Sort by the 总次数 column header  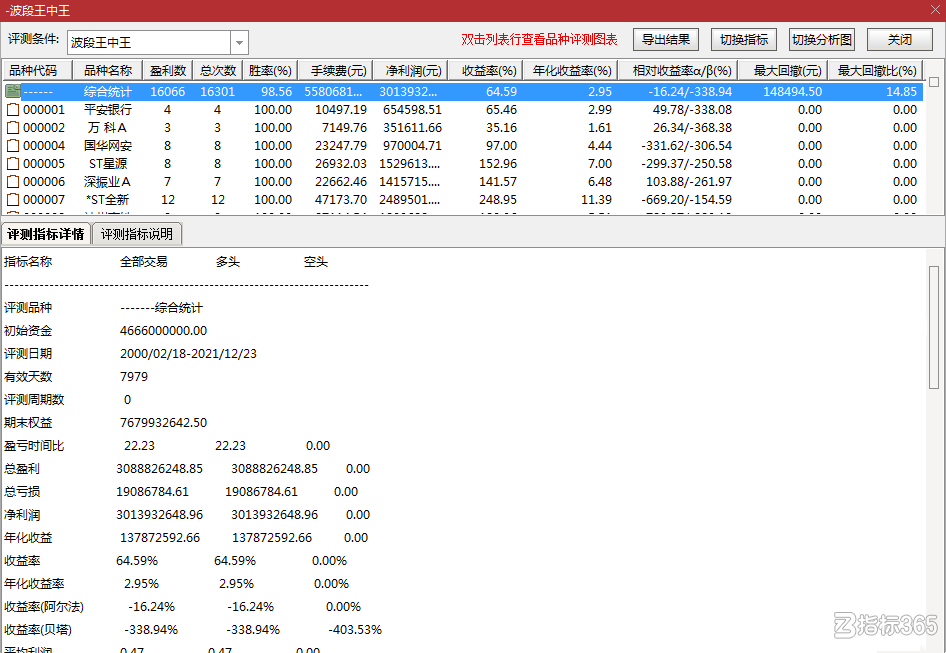point(218,71)
